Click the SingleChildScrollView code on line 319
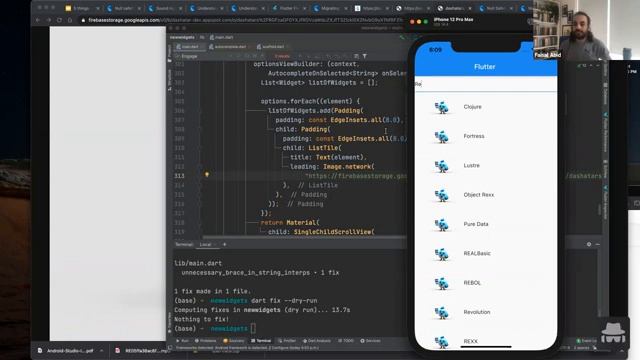 [x=333, y=232]
